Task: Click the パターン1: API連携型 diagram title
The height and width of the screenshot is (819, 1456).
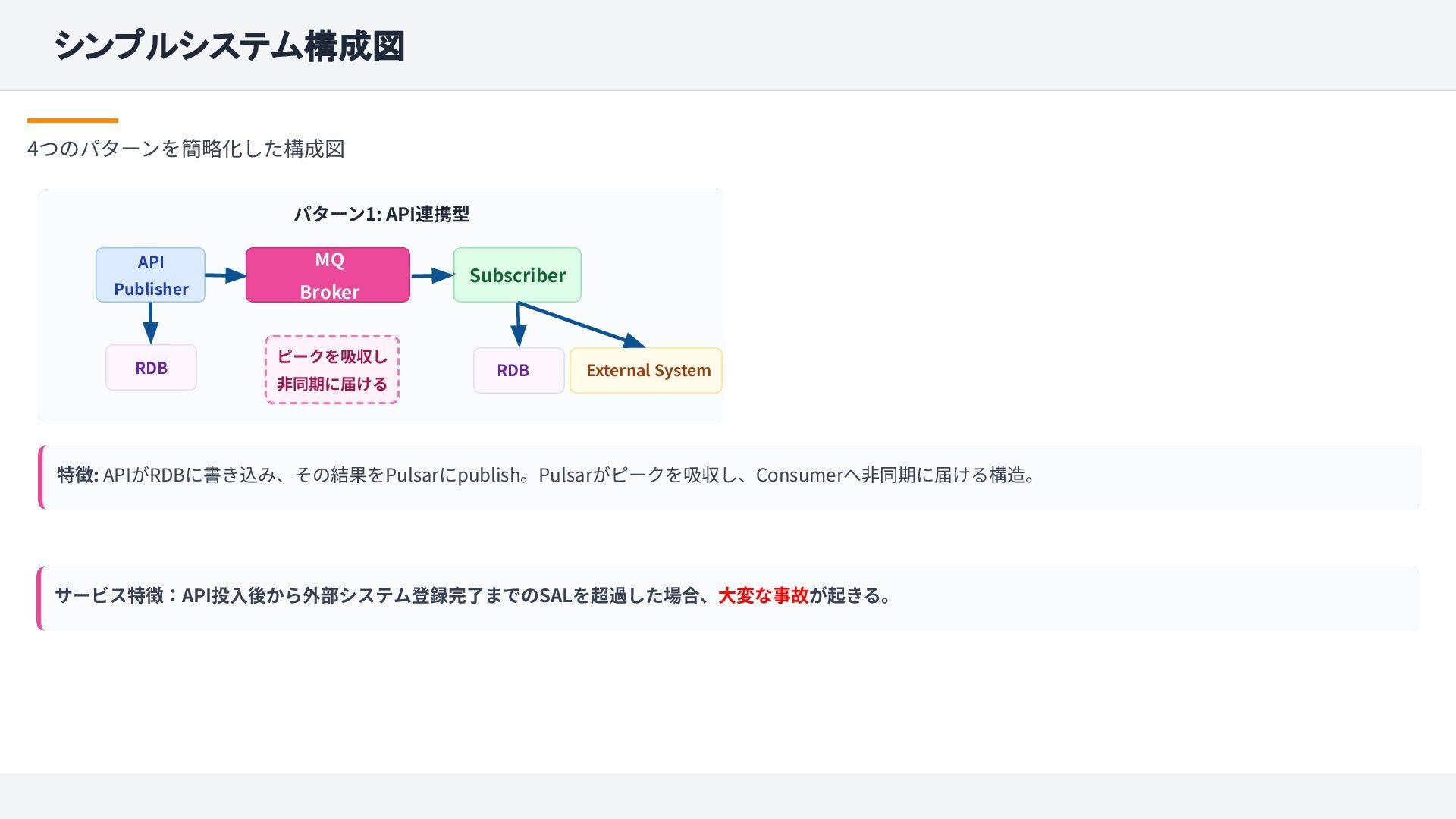Action: pyautogui.click(x=381, y=214)
